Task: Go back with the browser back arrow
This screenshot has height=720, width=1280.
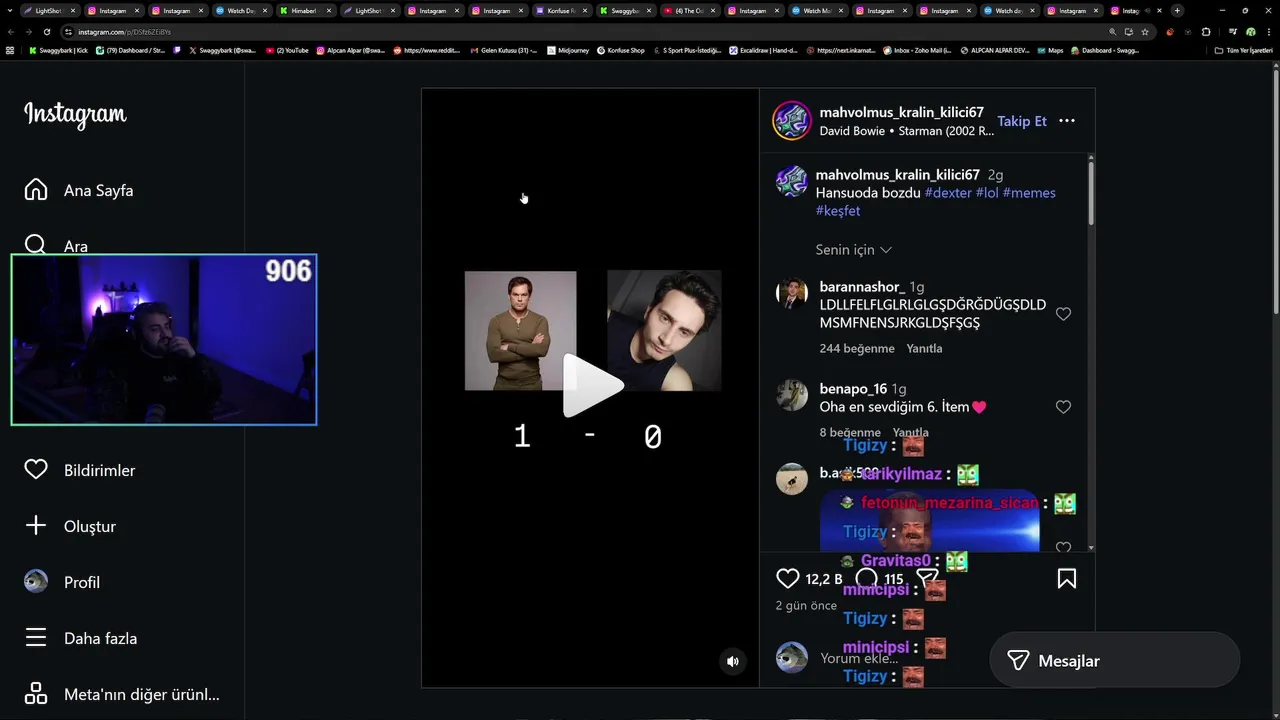Action: click(11, 32)
